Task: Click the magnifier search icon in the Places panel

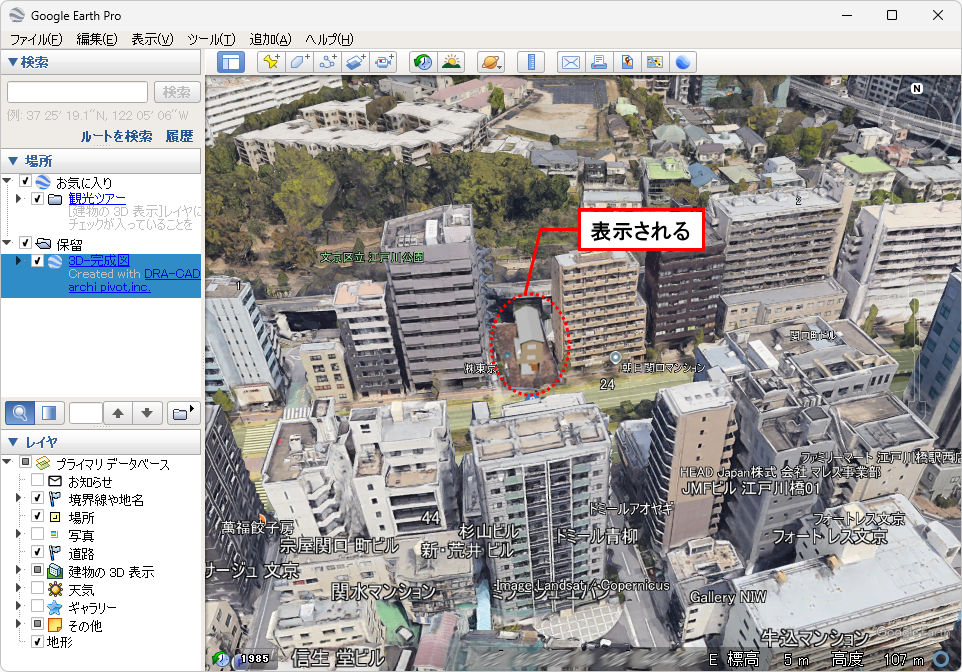Action: (x=20, y=413)
